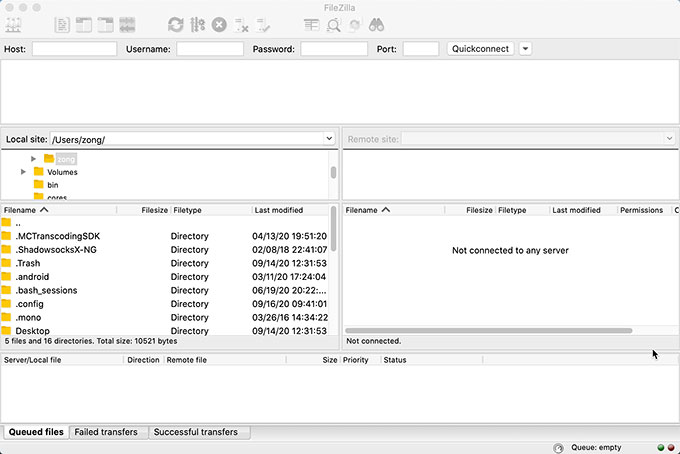Sort remote list by Filesize column
Viewport: 680px width, 454px height.
pos(470,210)
